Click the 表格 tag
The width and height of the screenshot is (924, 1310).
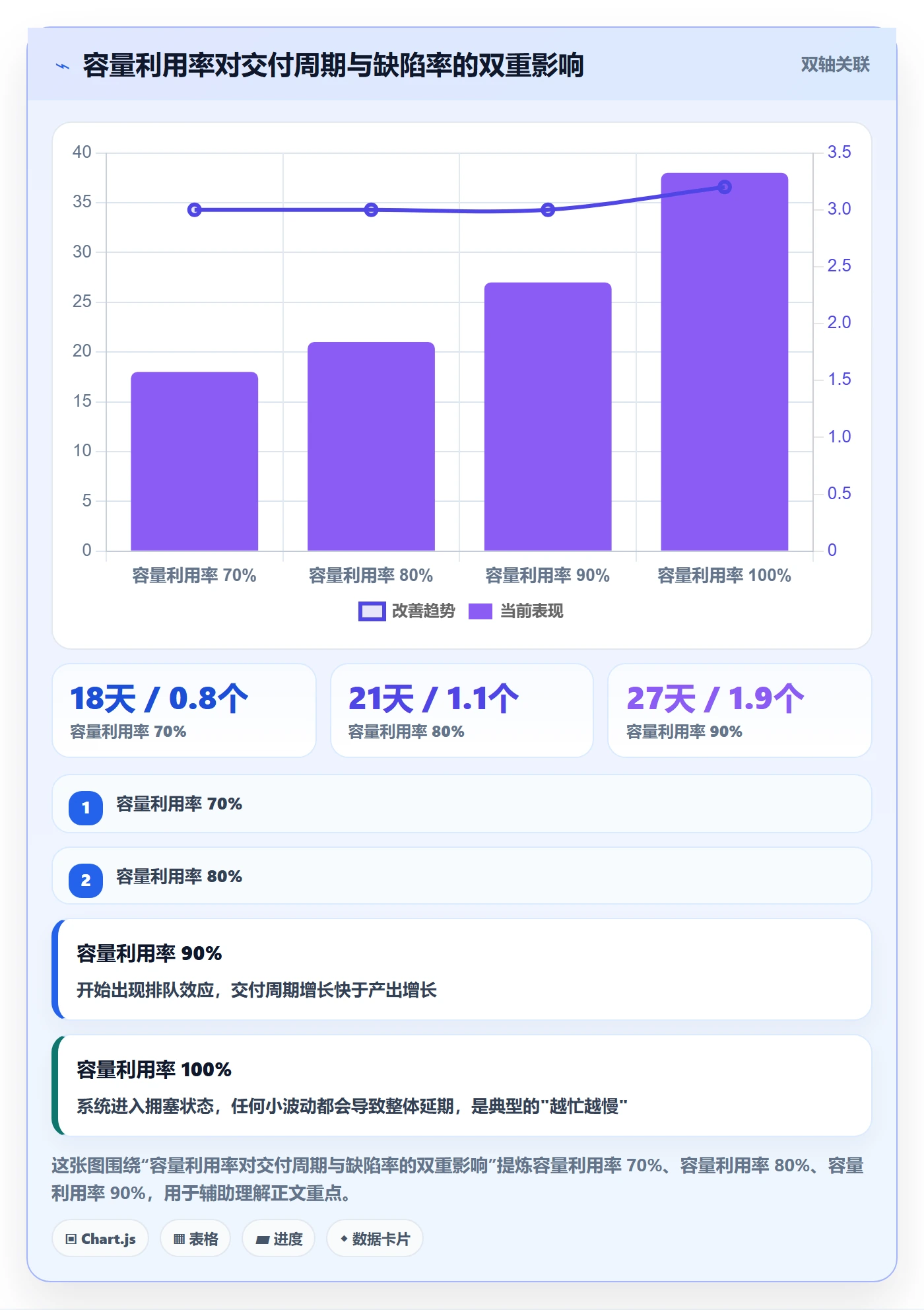tap(195, 1239)
